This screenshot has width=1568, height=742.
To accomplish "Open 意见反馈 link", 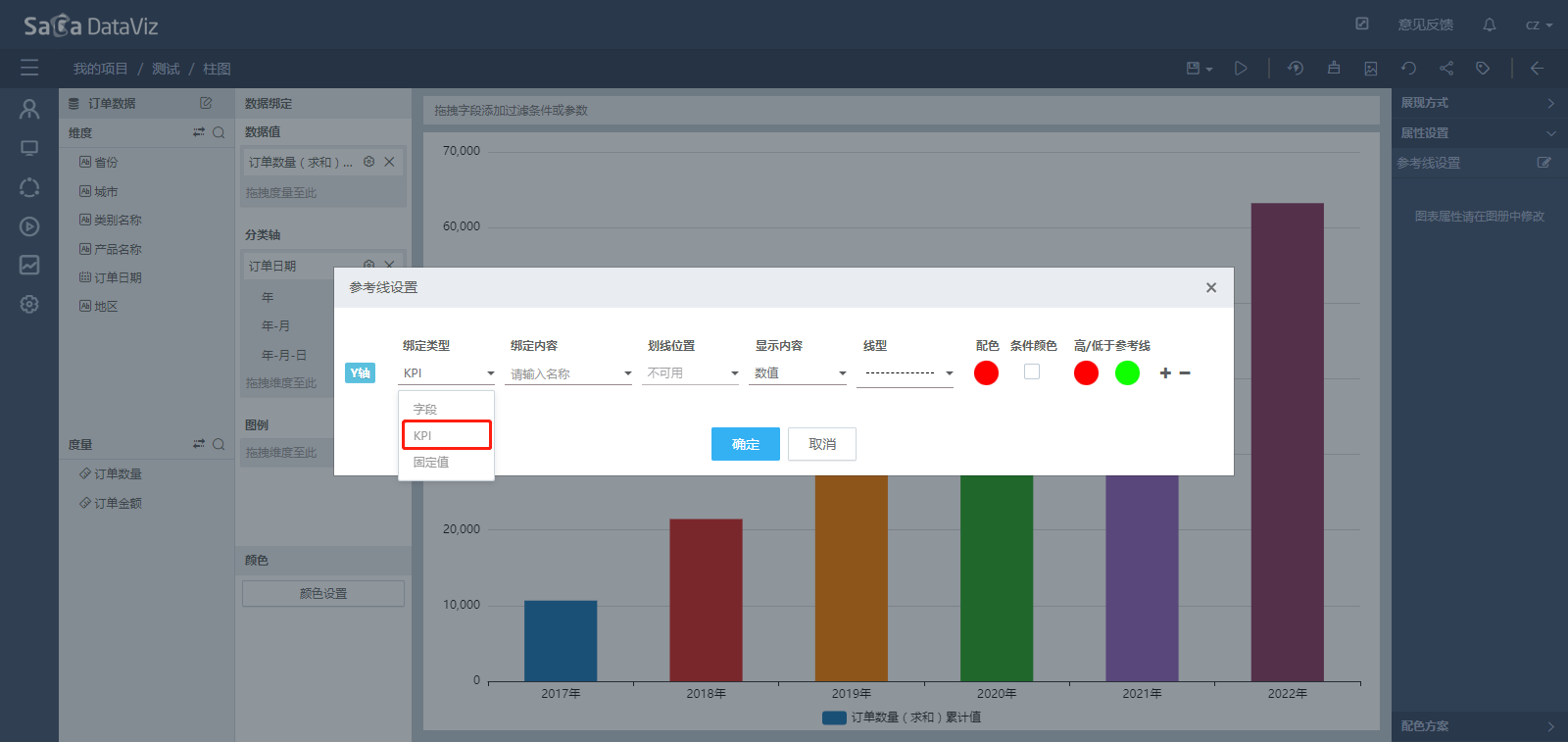I will [x=1426, y=25].
